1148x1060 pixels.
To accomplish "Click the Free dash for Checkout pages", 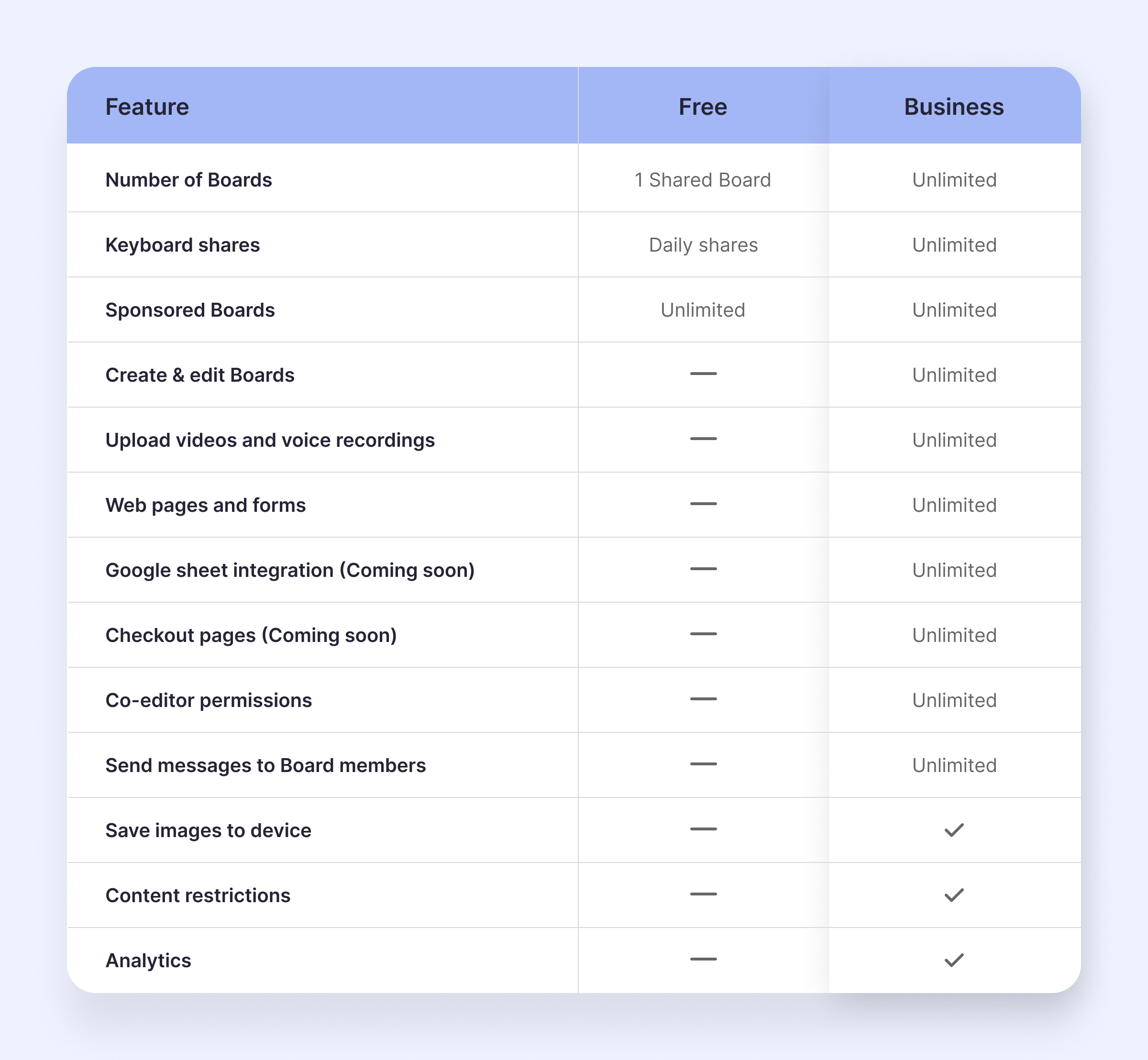I will point(703,634).
